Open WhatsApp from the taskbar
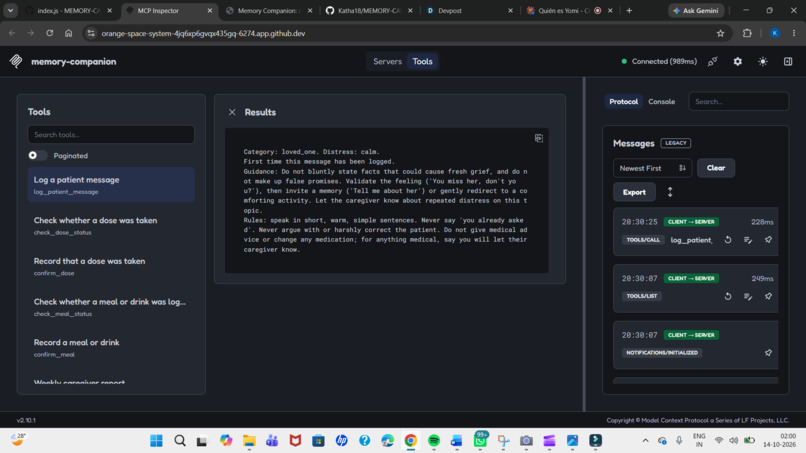Screen dimensions: 806x453 480,441
